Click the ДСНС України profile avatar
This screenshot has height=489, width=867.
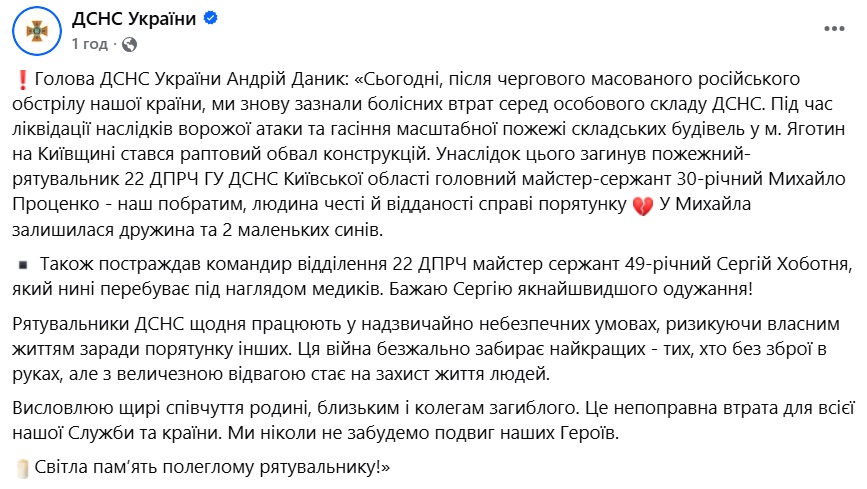35,32
